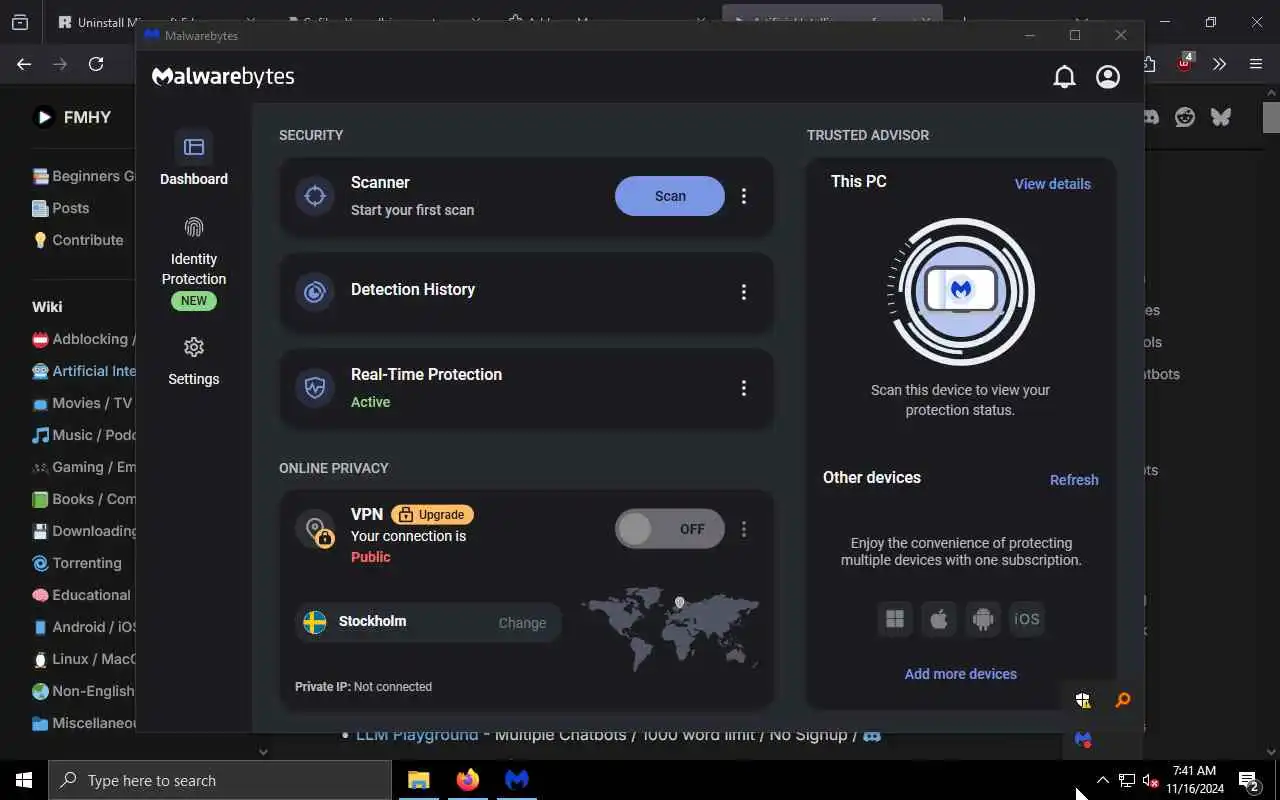The image size is (1280, 800).
Task: Select the Dashboard sidebar icon
Action: [194, 147]
